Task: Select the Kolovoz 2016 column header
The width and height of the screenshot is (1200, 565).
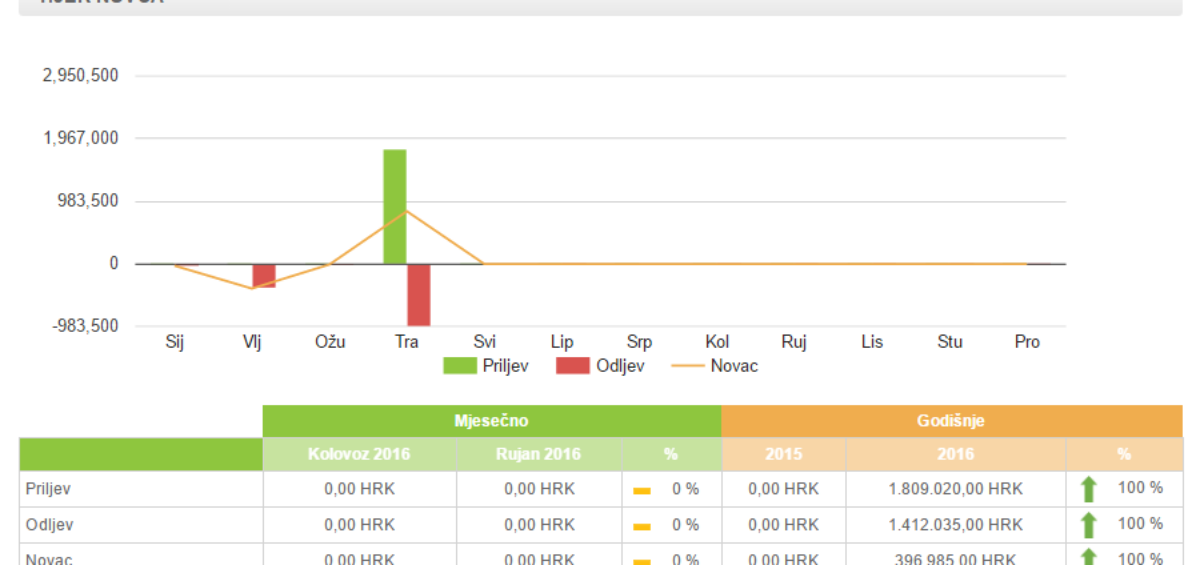Action: (359, 454)
